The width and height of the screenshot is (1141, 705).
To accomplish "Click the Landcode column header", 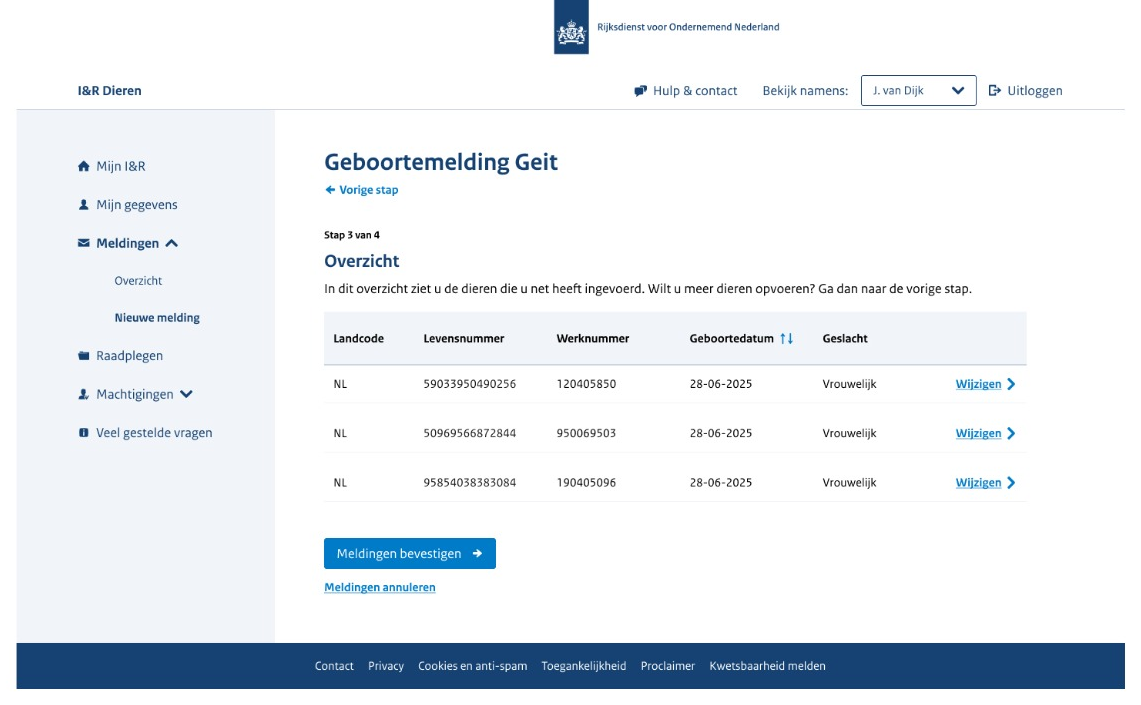I will (358, 338).
